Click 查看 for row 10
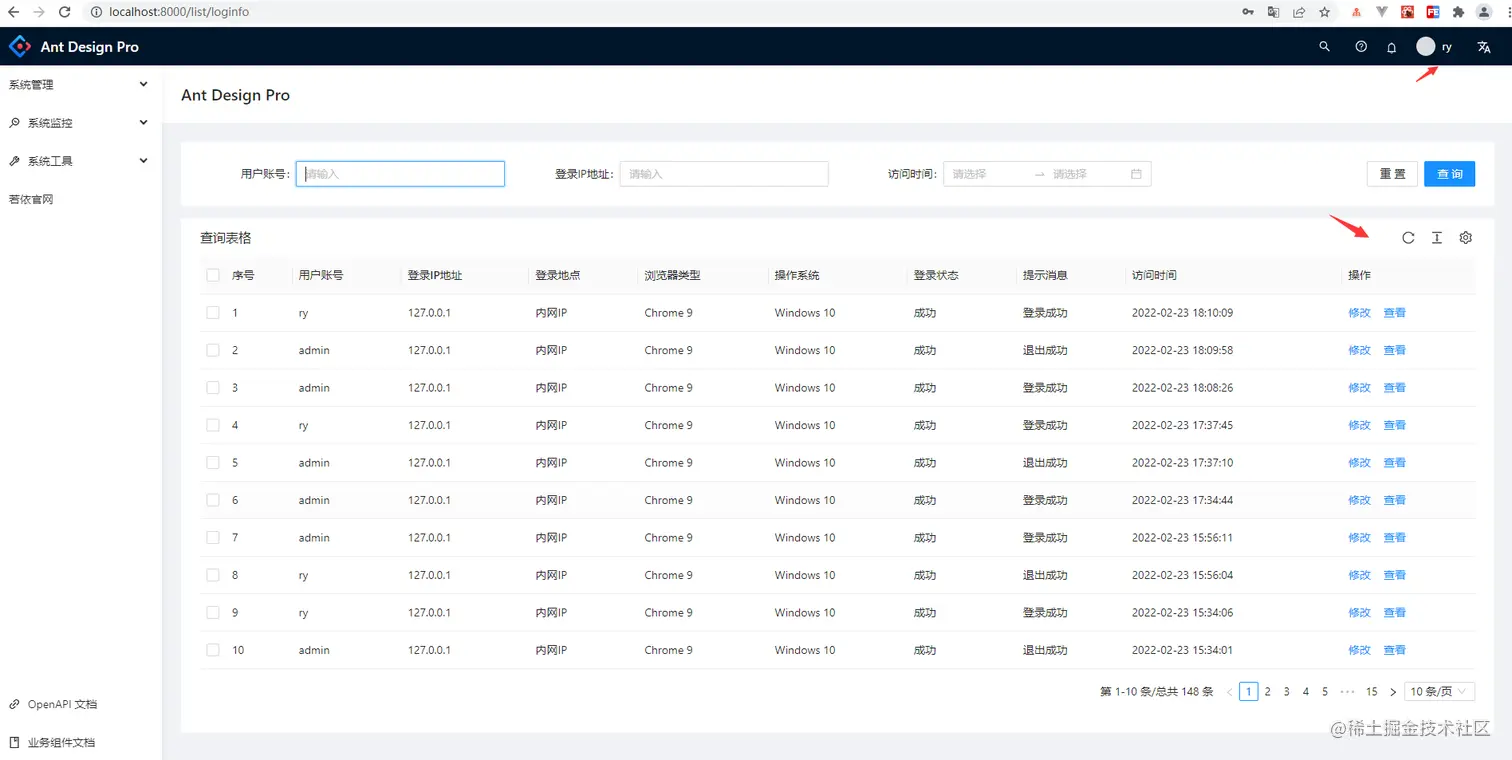This screenshot has height=760, width=1512. pos(1395,650)
